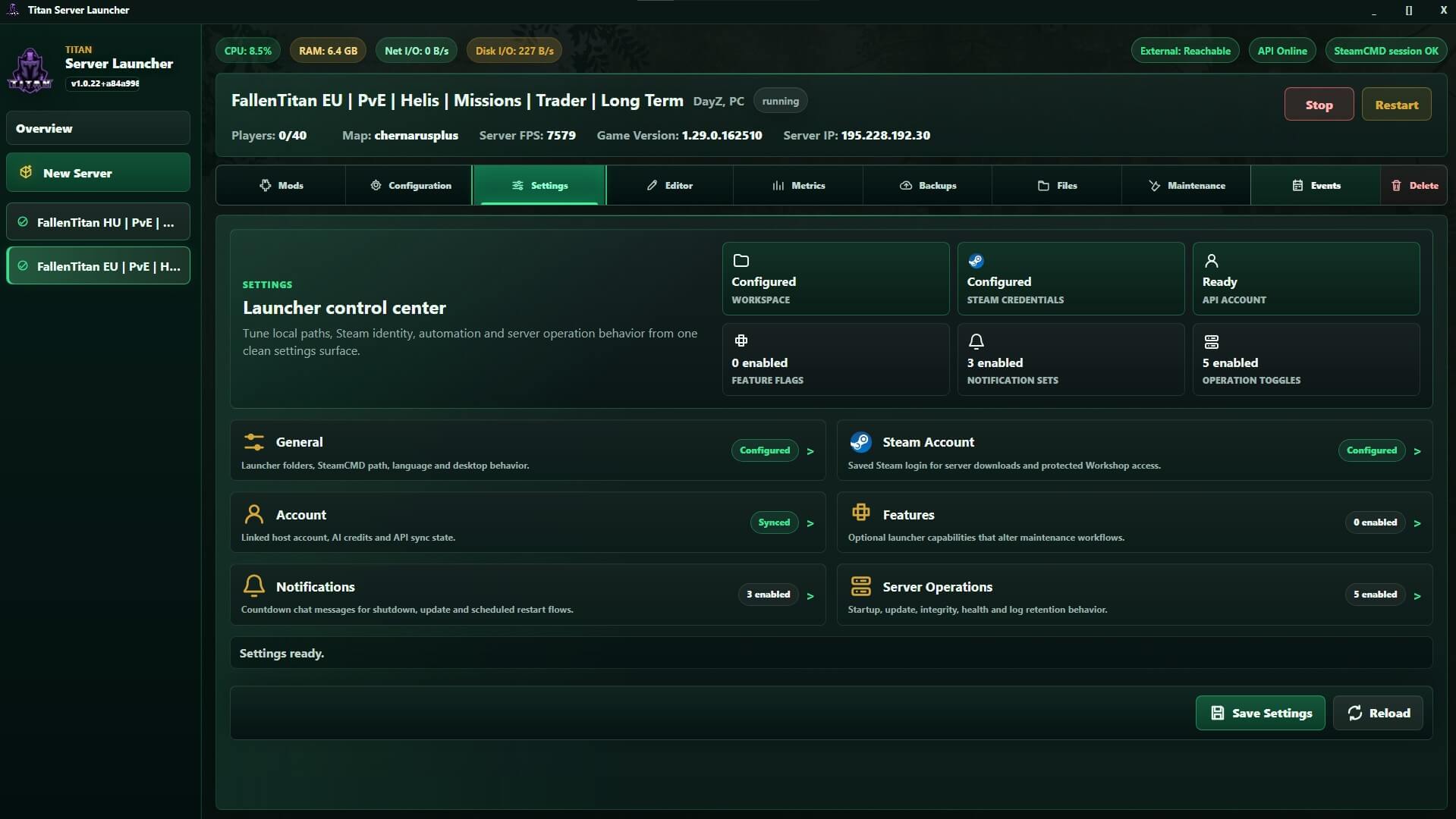The image size is (1456, 819).
Task: Click the CPU 8.5% status pill
Action: point(248,51)
